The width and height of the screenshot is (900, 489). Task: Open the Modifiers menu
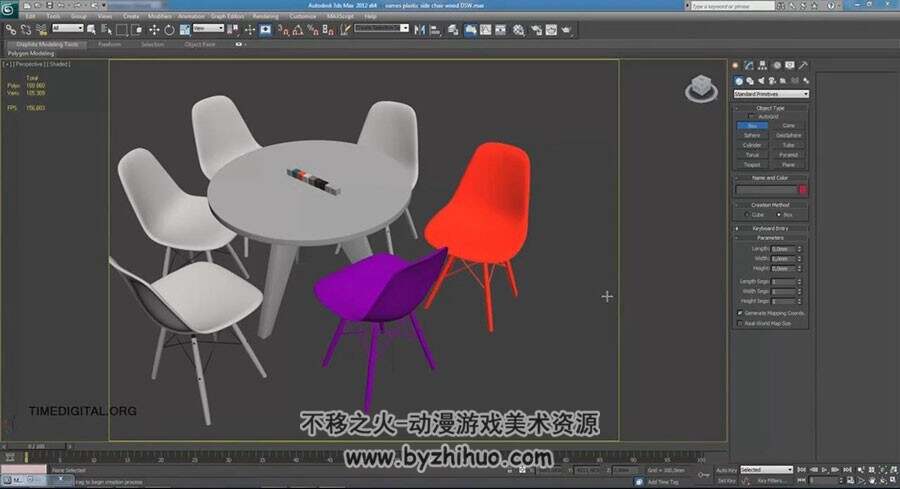160,17
